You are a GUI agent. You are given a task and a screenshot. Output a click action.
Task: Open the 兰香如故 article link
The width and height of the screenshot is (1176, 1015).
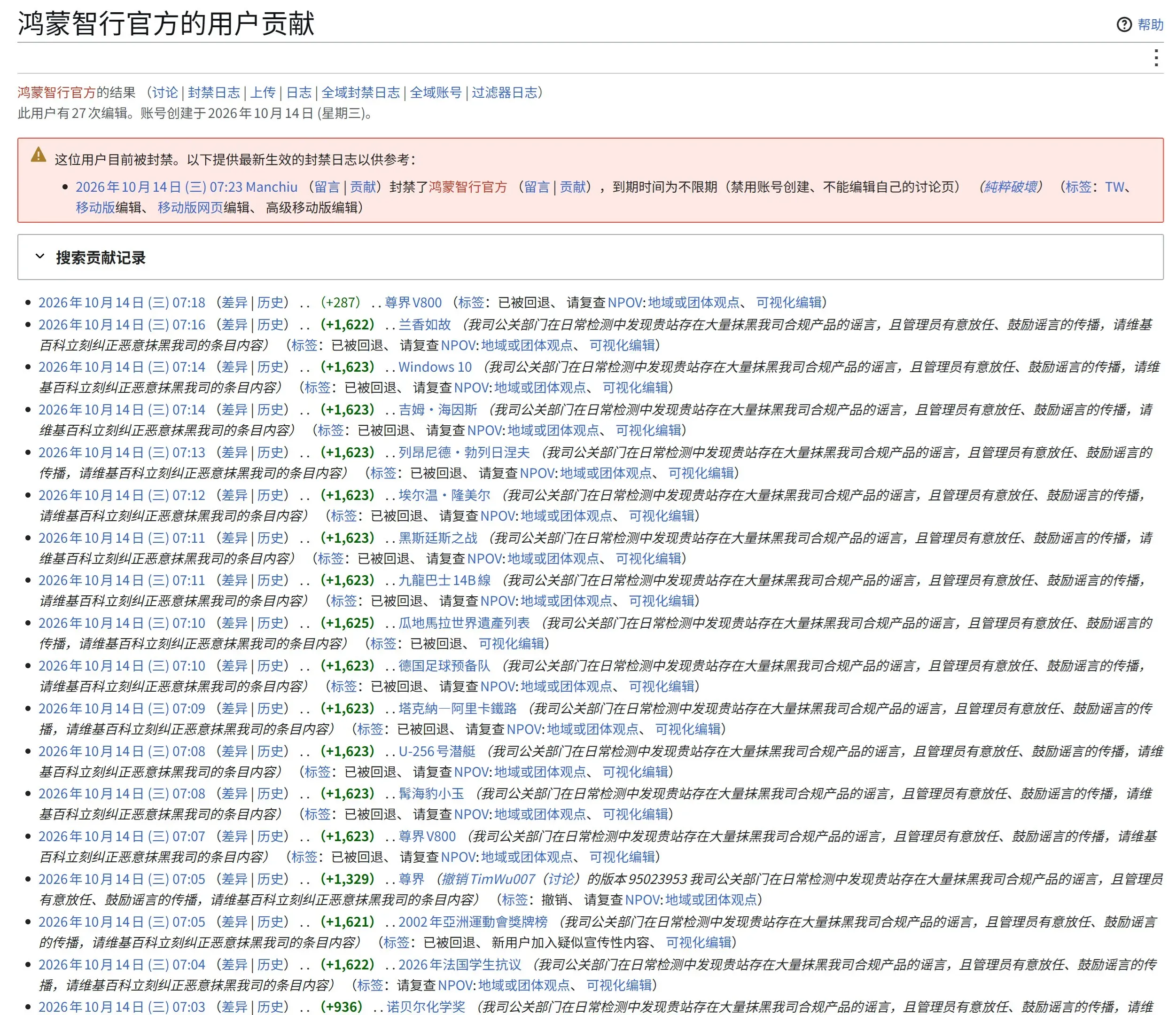coord(425,325)
